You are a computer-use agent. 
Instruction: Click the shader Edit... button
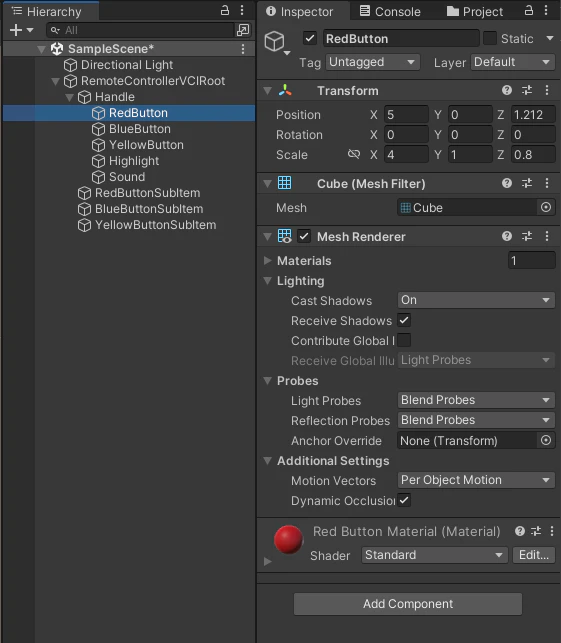534,555
